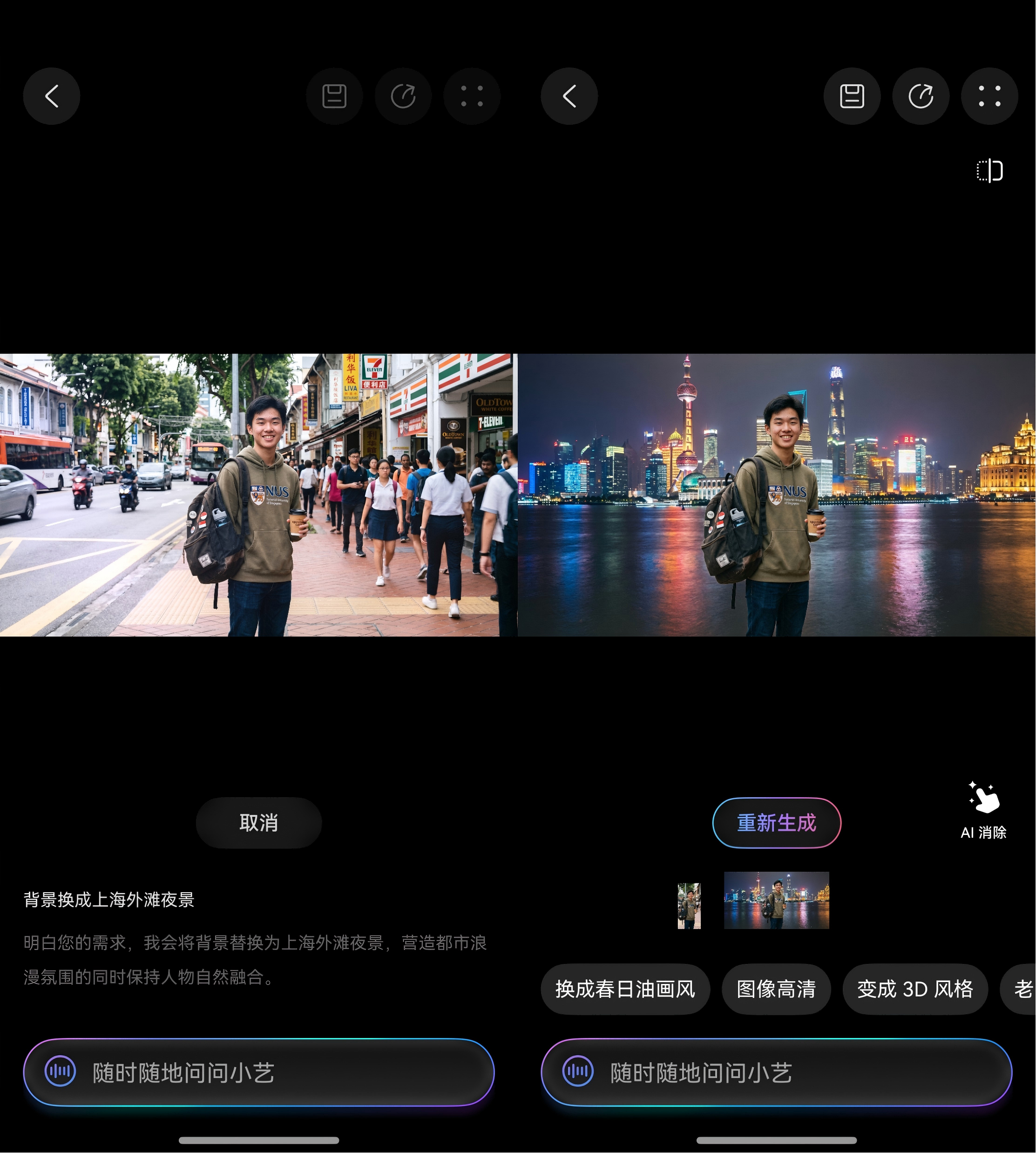Open the share icon above the street photo
The height and width of the screenshot is (1153, 1036).
point(403,95)
